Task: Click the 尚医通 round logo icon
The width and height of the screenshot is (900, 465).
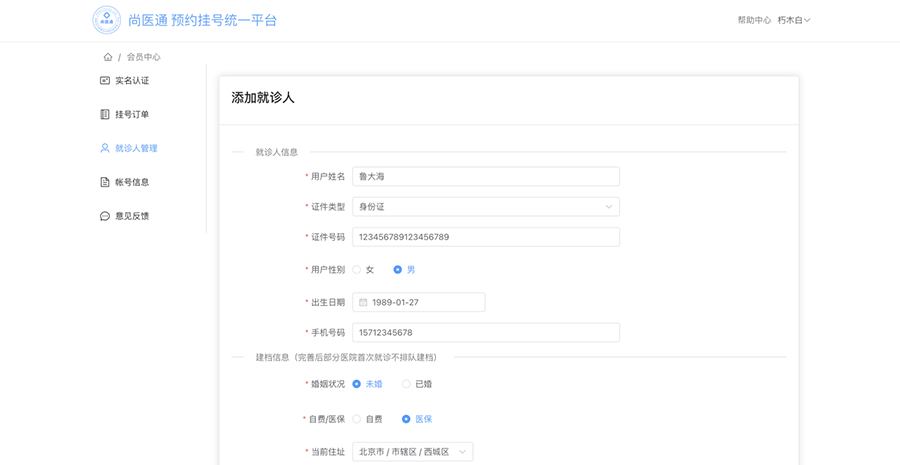Action: 107,20
